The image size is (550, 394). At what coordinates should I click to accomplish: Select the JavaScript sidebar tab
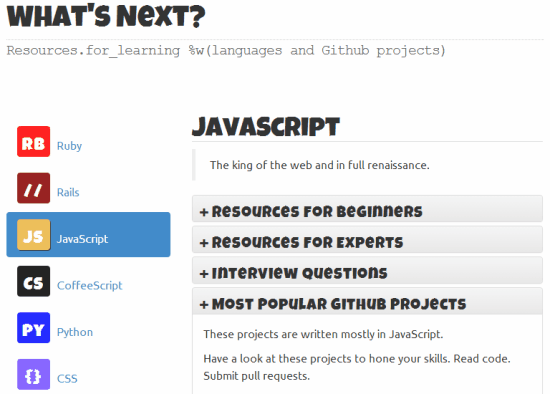88,235
